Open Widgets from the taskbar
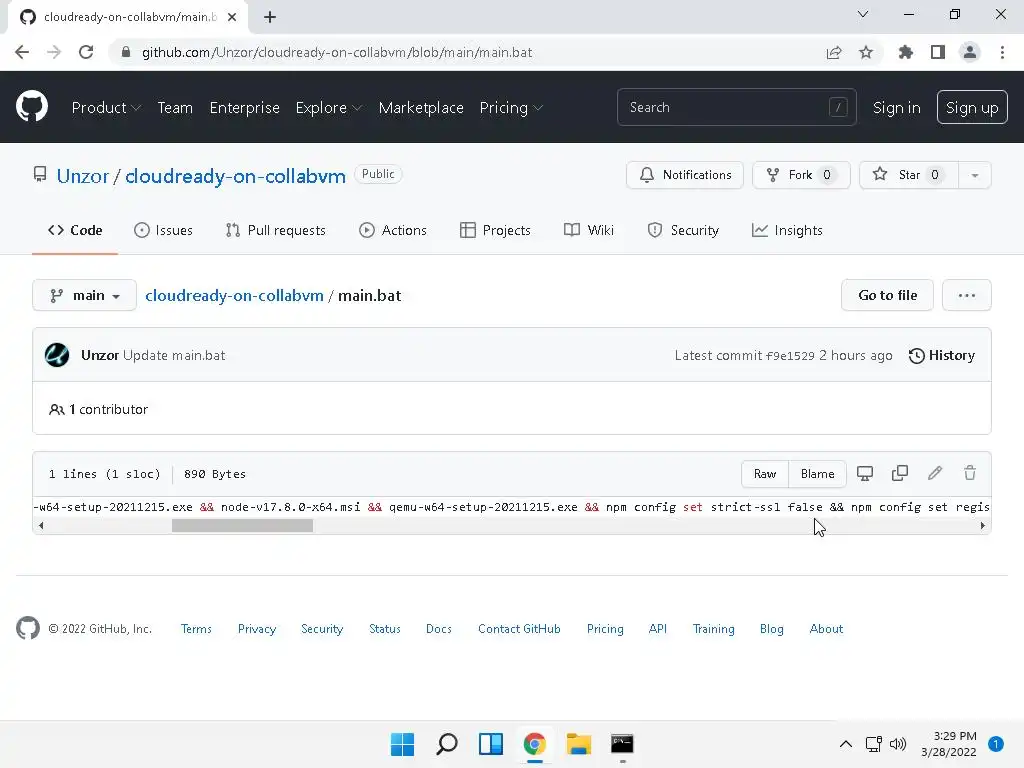Screen dimensions: 1024x768 click(x=490, y=744)
